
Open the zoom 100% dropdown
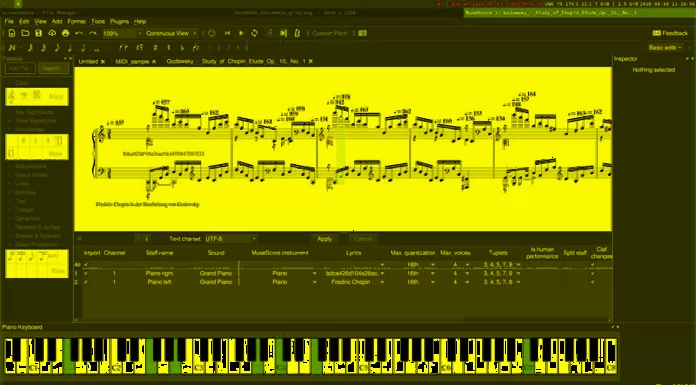coord(122,33)
